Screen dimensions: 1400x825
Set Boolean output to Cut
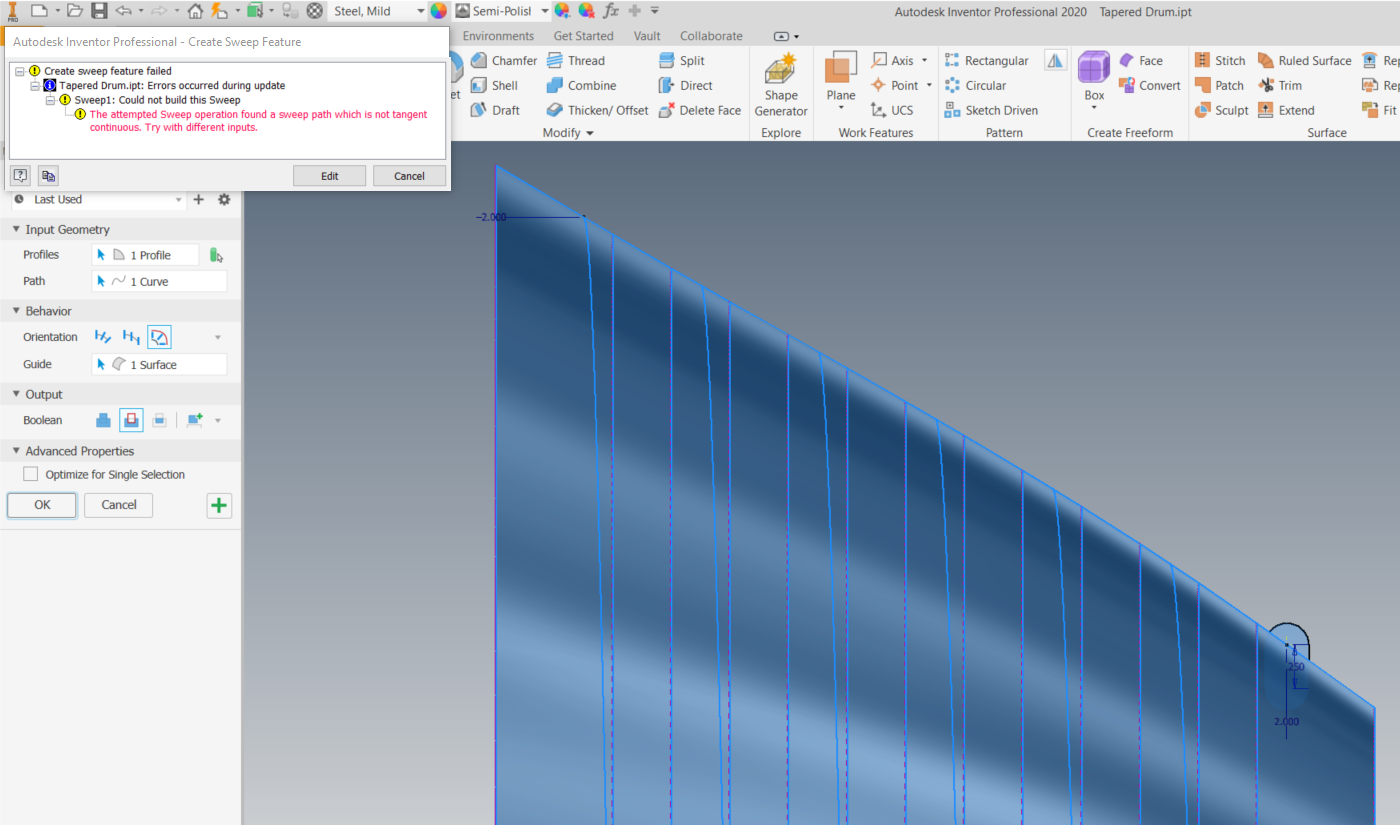pos(131,420)
